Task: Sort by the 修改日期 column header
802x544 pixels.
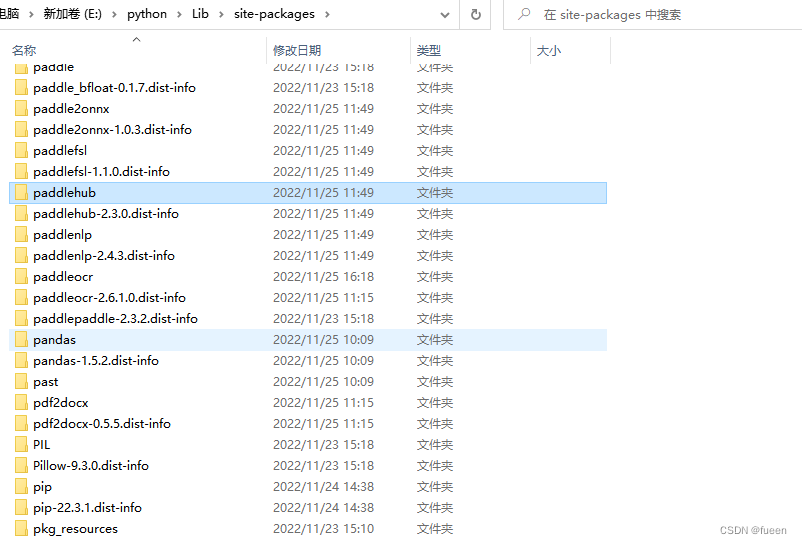Action: coord(297,51)
